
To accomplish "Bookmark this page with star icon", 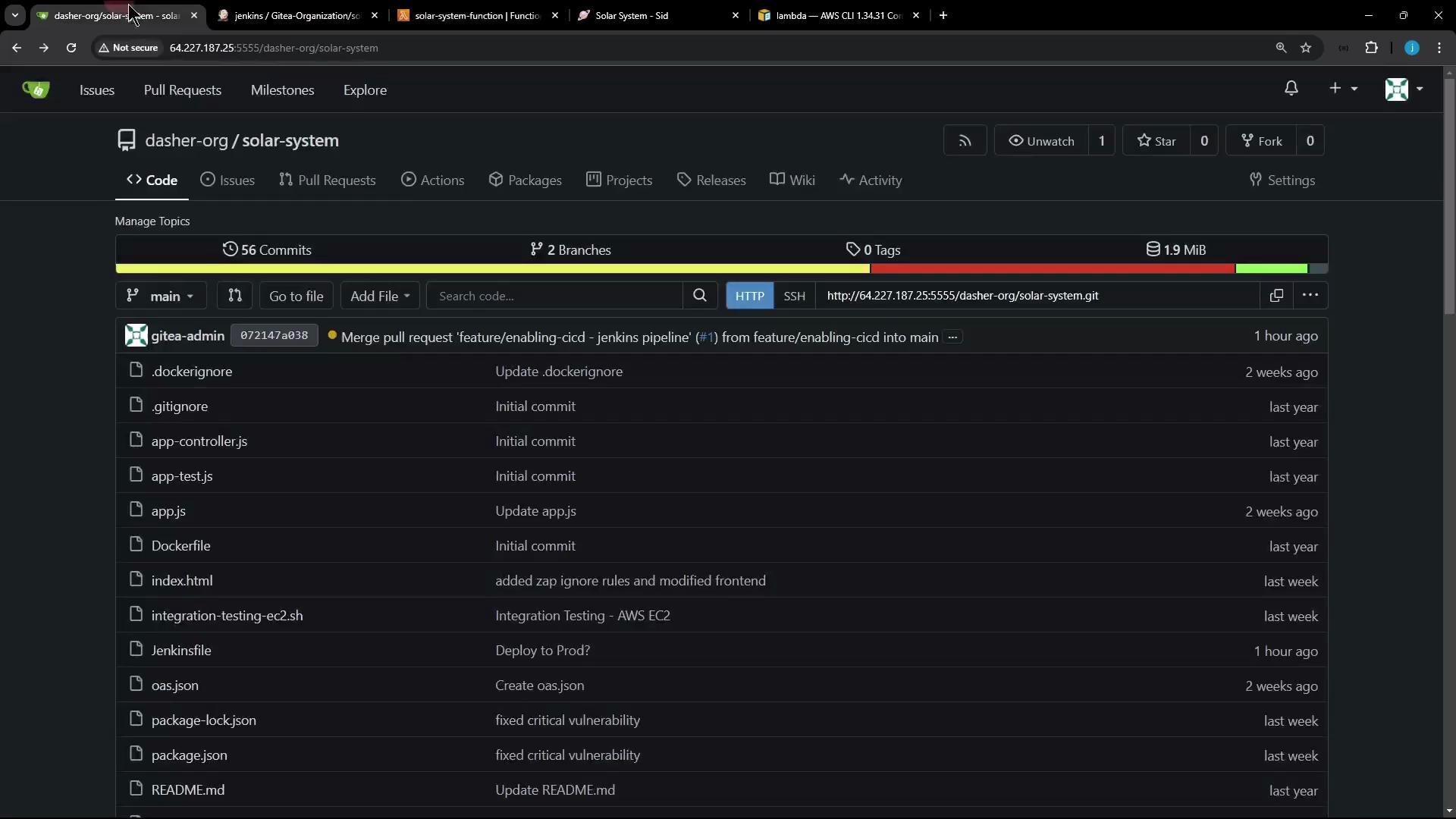I will click(x=1306, y=48).
